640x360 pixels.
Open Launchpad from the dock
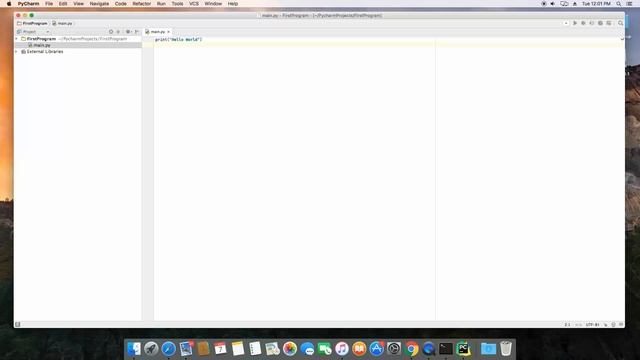coord(151,349)
